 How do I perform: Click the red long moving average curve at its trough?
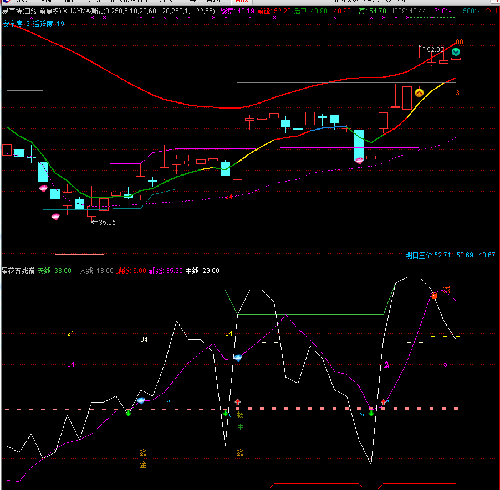230,108
